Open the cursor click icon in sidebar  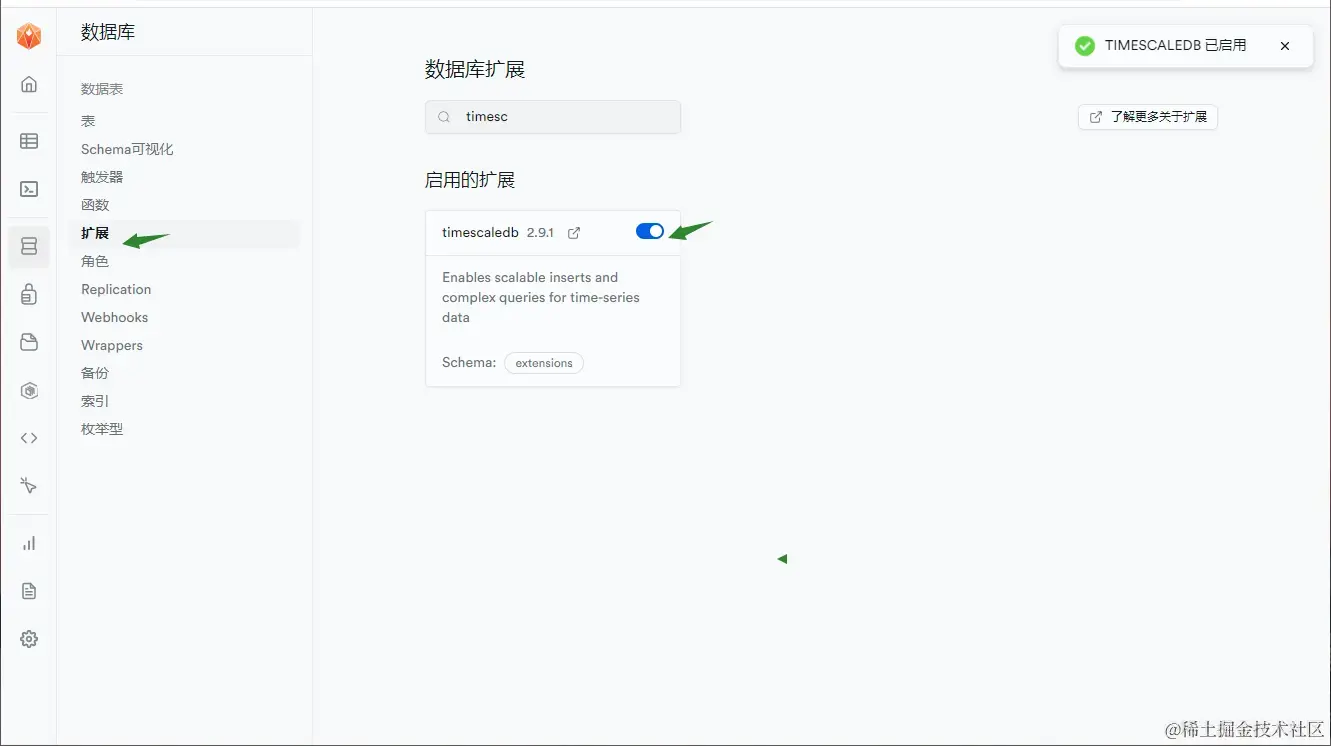click(x=29, y=486)
